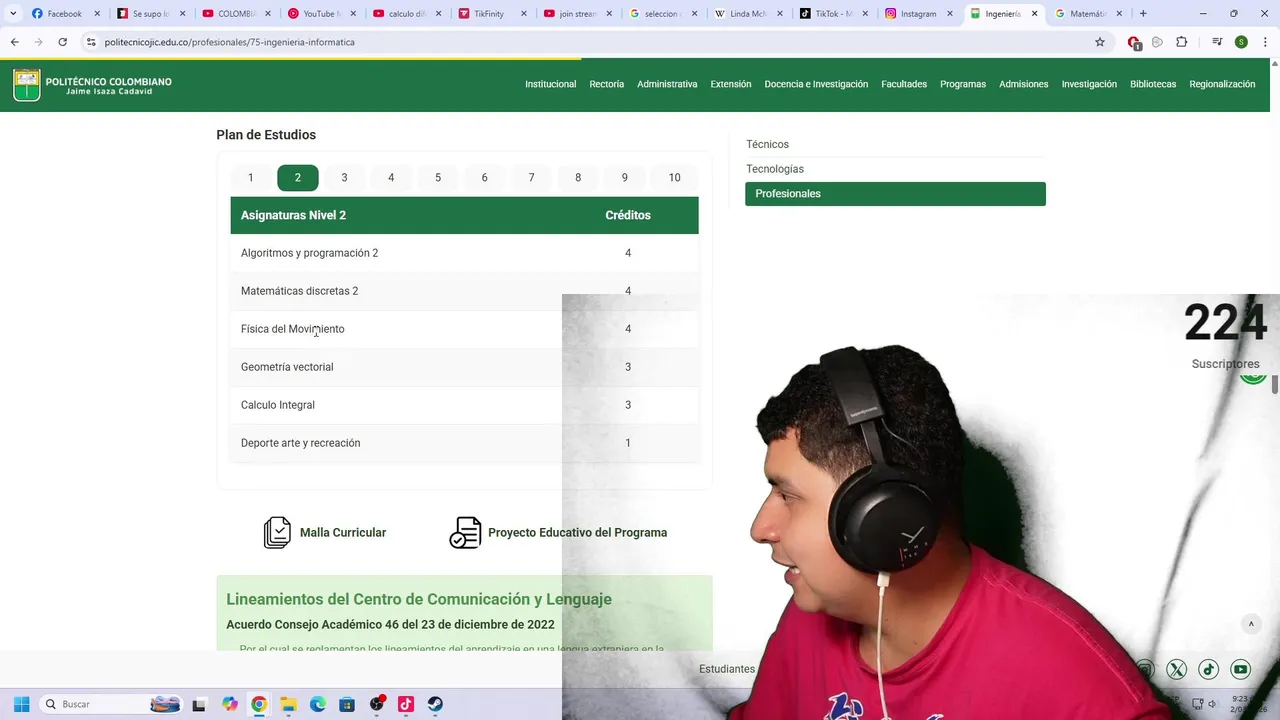This screenshot has height=720, width=1280.
Task: Open Copilot from the taskbar
Action: coord(230,704)
